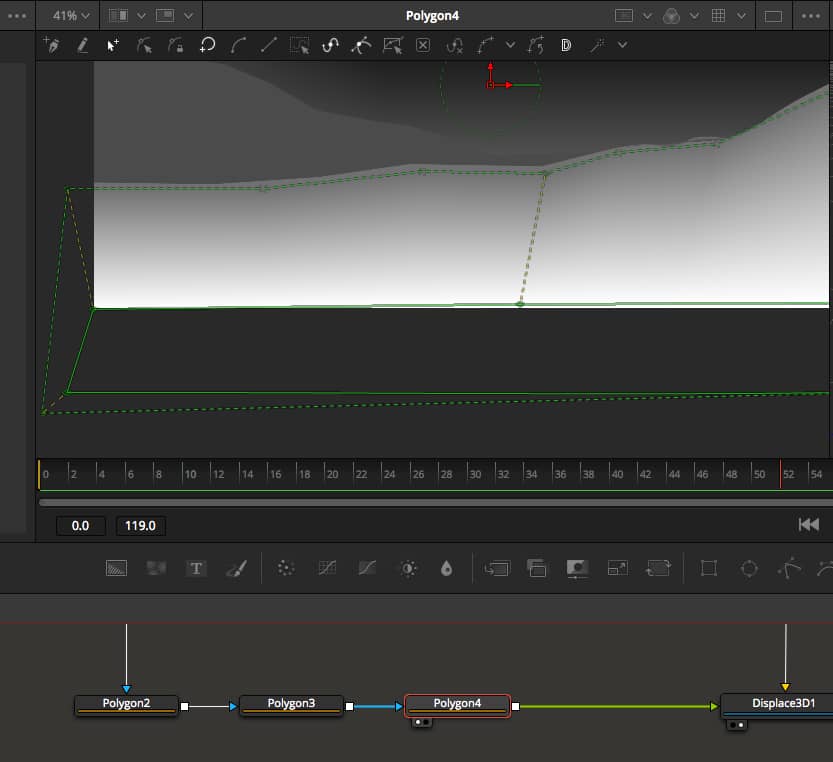Add a Resize node from toolbar
The width and height of the screenshot is (833, 762).
tap(617, 568)
